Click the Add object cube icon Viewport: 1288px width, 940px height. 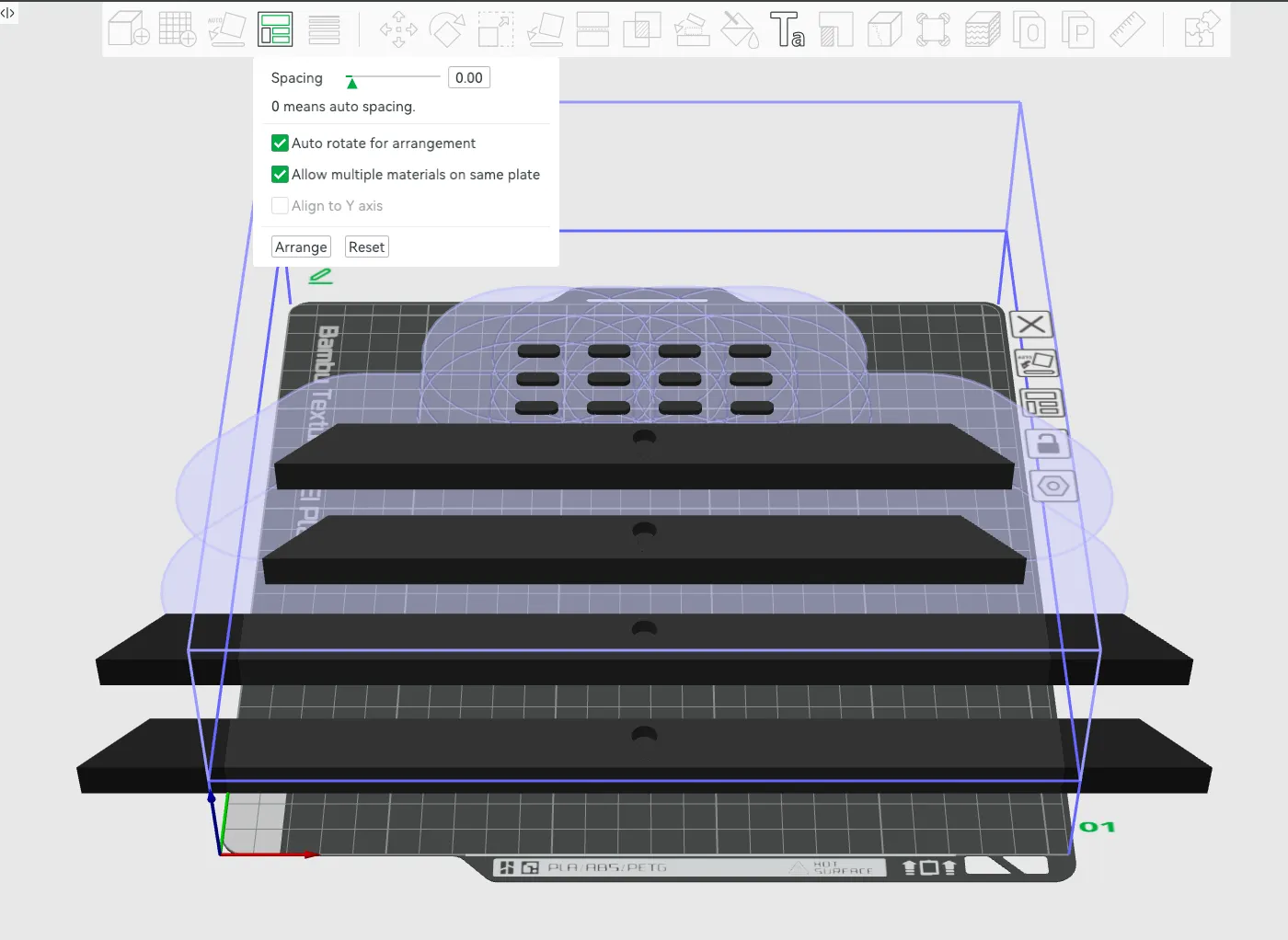(x=129, y=29)
